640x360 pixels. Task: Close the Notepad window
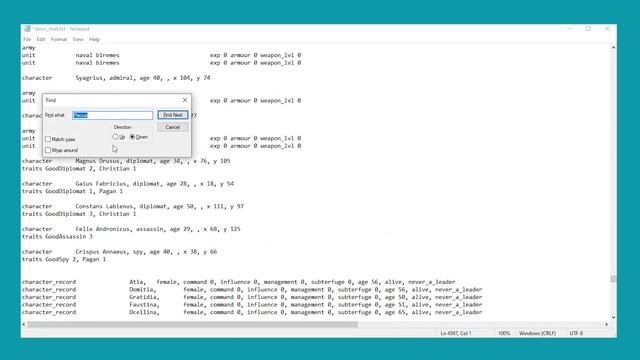(x=607, y=29)
